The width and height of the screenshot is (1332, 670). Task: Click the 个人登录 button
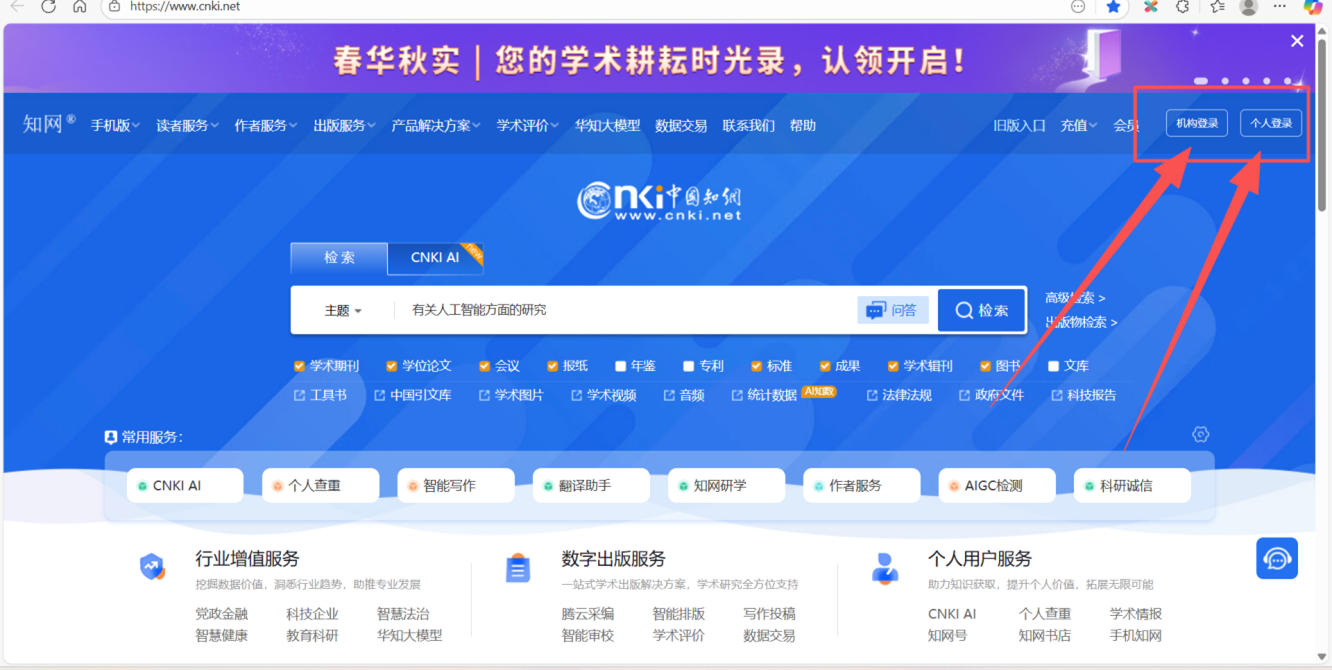pyautogui.click(x=1271, y=123)
